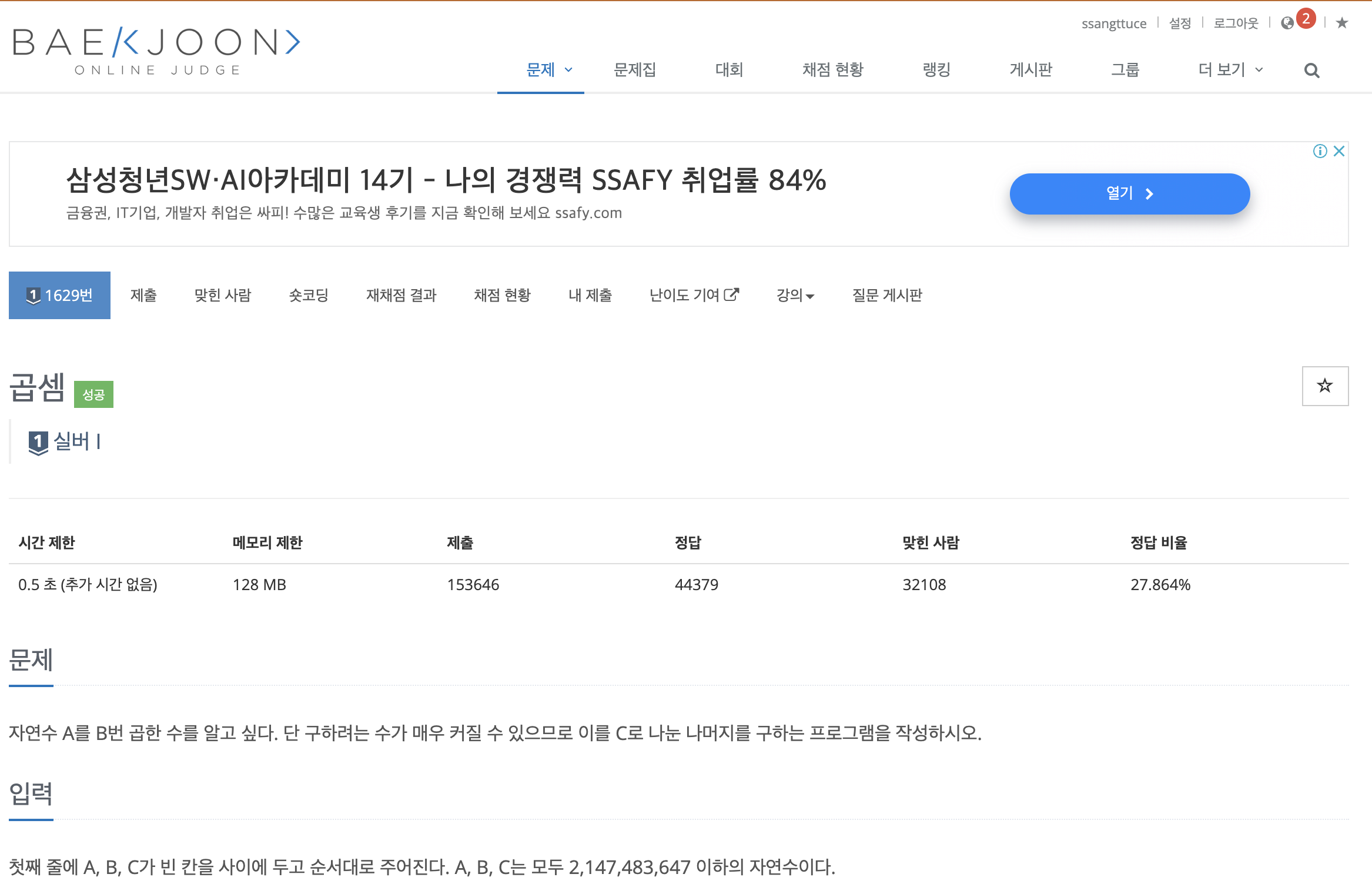
Task: Open 난이도 기여 external link
Action: pyautogui.click(x=694, y=295)
